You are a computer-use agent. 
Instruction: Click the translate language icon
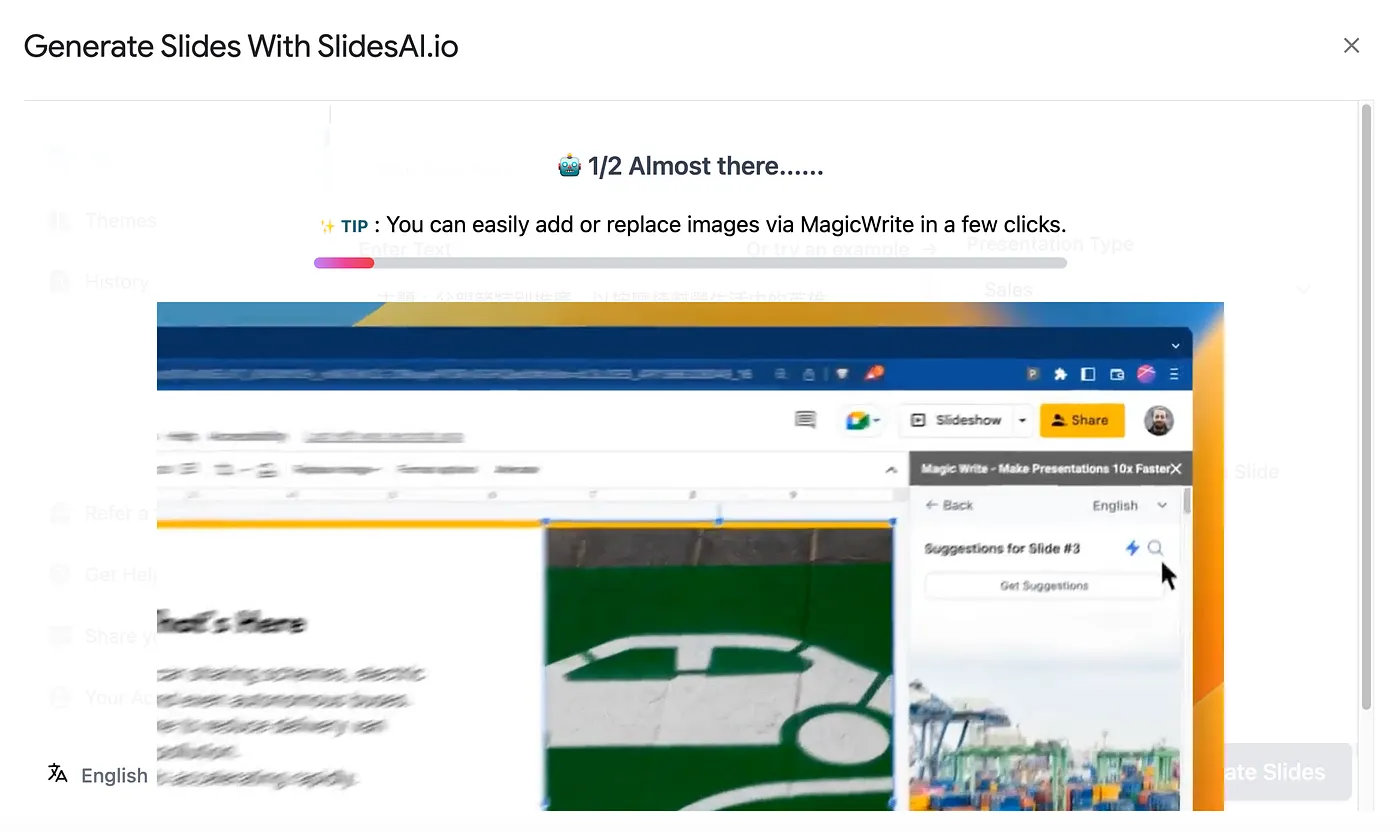58,773
